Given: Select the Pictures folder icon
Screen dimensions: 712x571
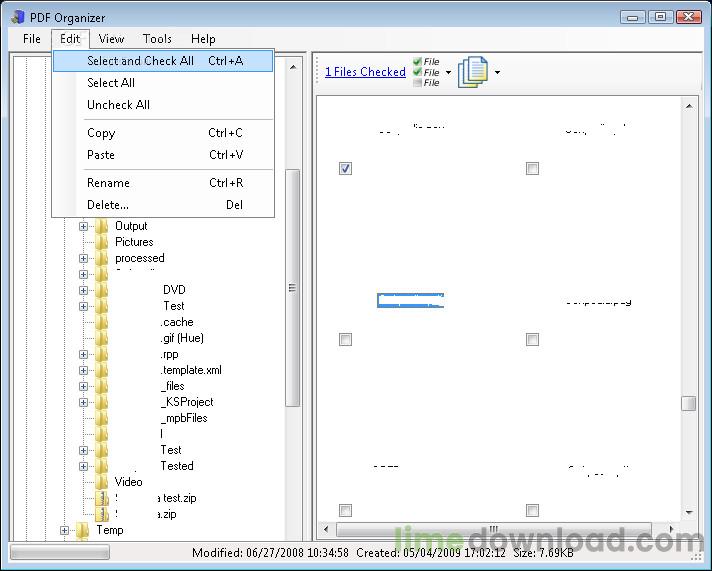Looking at the screenshot, I should 101,242.
